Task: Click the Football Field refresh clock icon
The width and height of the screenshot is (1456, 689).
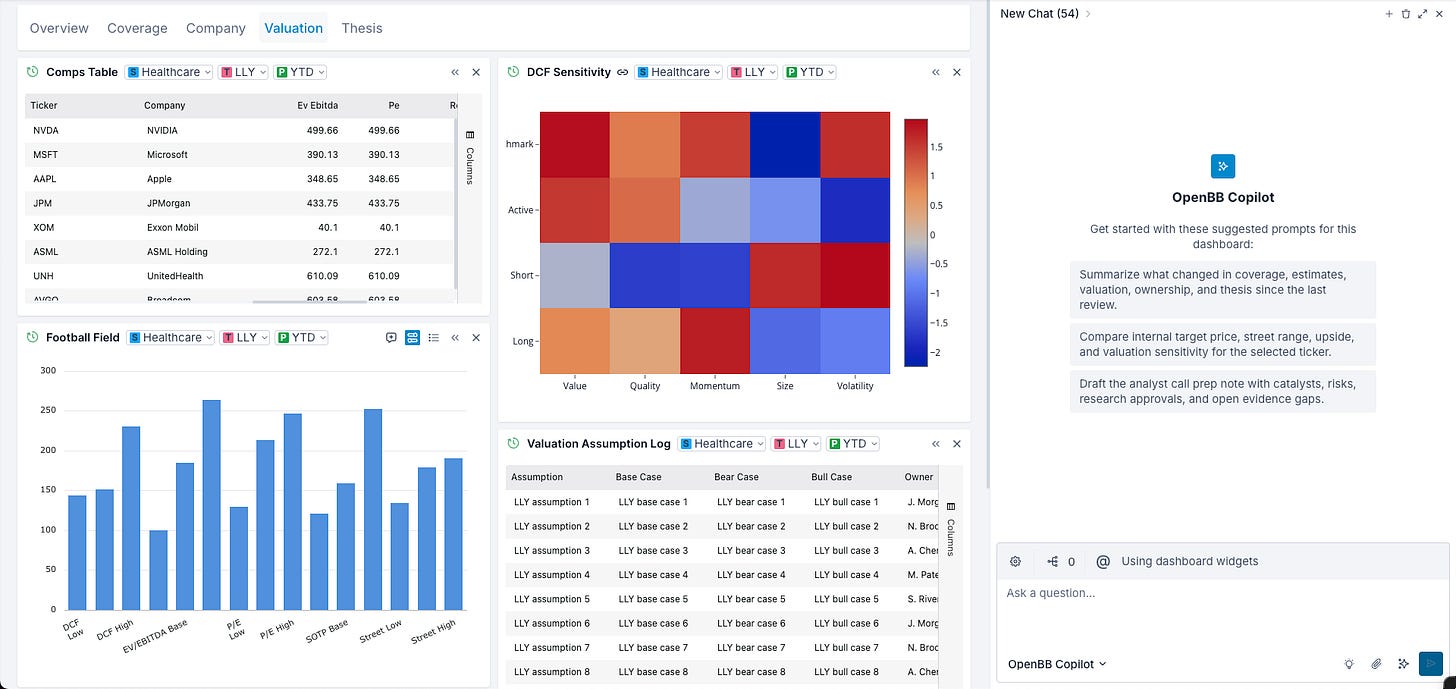Action: [32, 338]
